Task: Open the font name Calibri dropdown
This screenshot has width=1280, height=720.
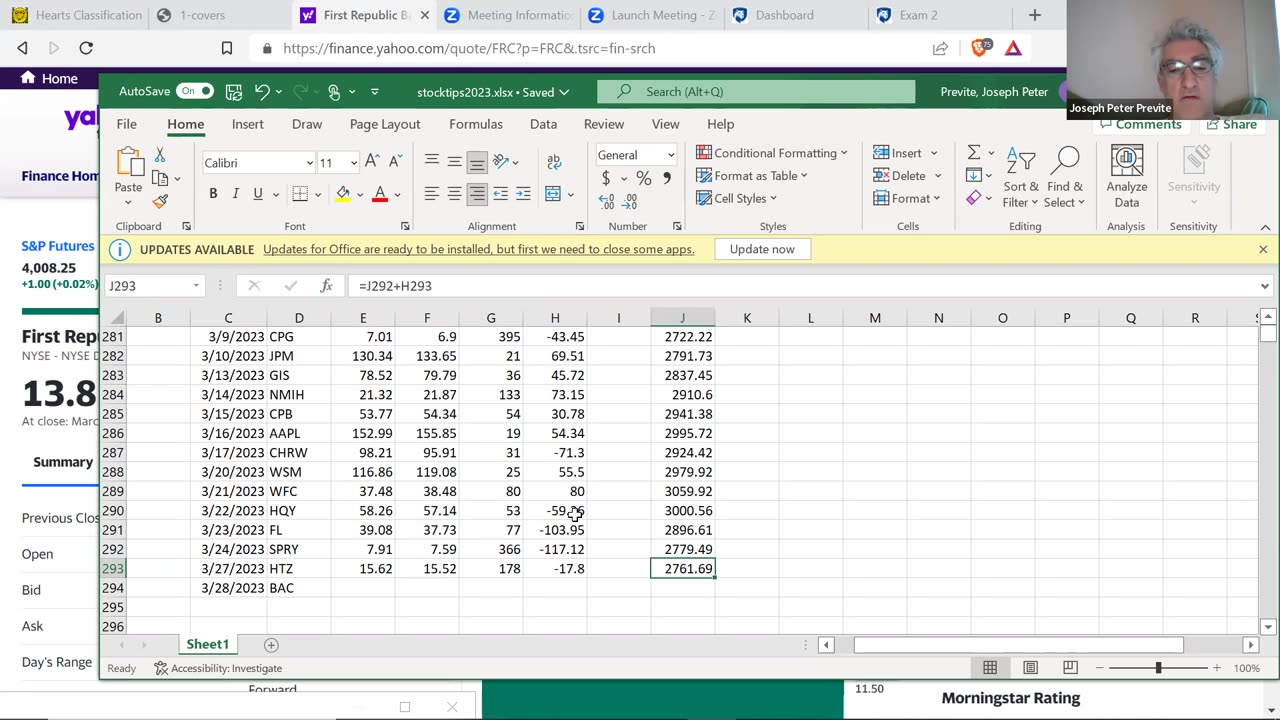Action: pos(309,163)
